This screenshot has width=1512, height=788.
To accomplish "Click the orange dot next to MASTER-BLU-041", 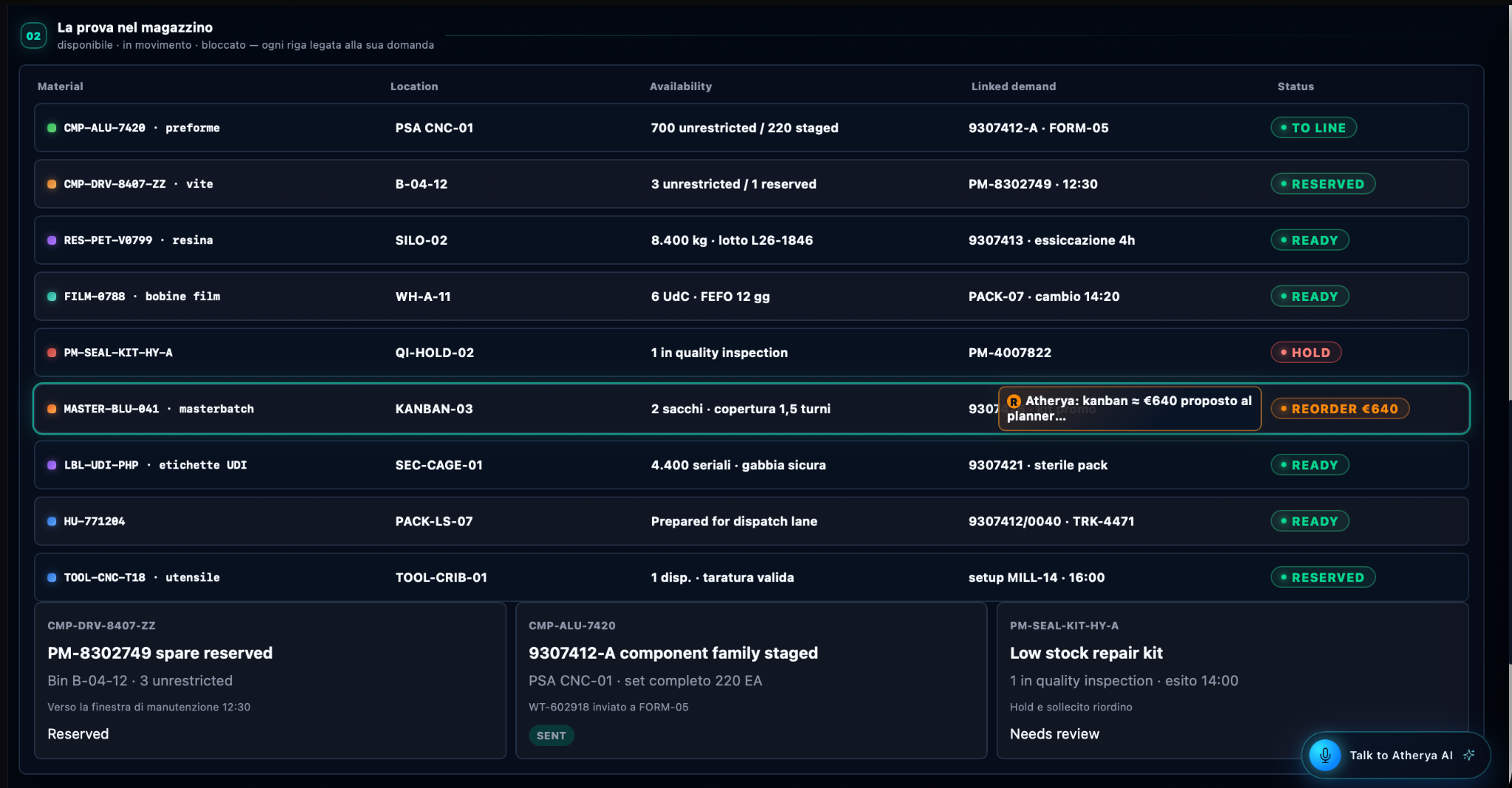I will click(52, 409).
